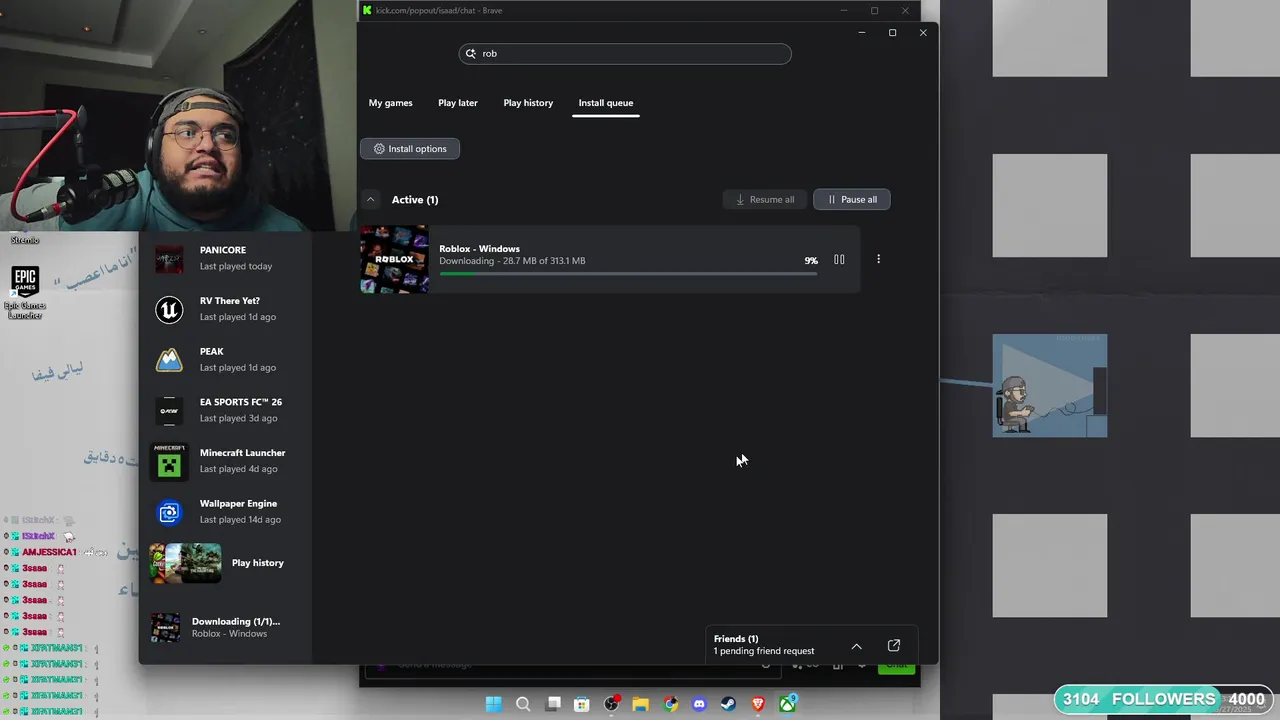Click the Downloading (1/1) Roblox status item
The height and width of the screenshot is (720, 1280).
click(225, 627)
